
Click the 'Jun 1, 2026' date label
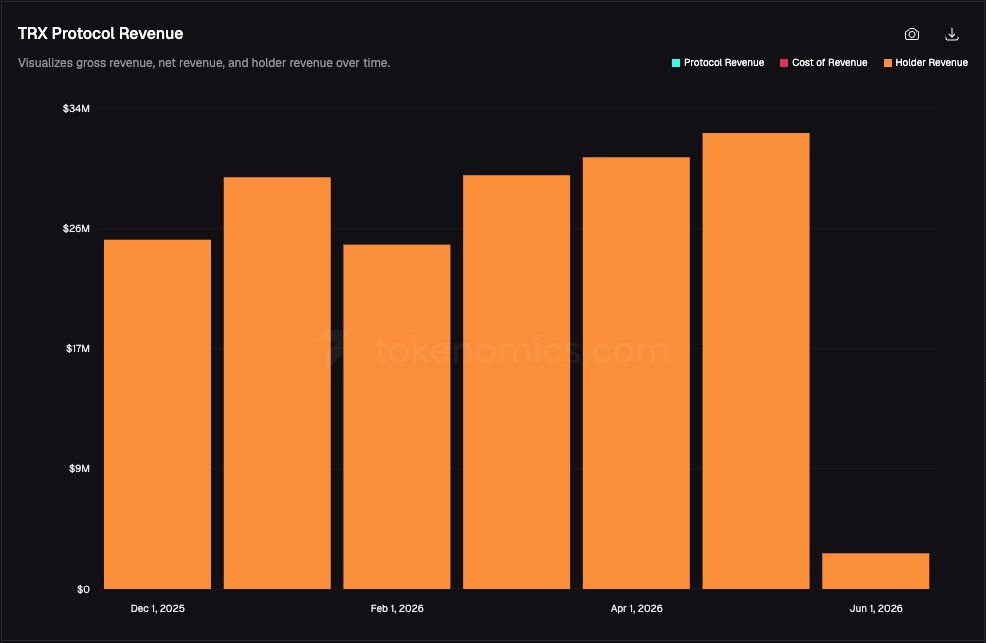point(876,608)
